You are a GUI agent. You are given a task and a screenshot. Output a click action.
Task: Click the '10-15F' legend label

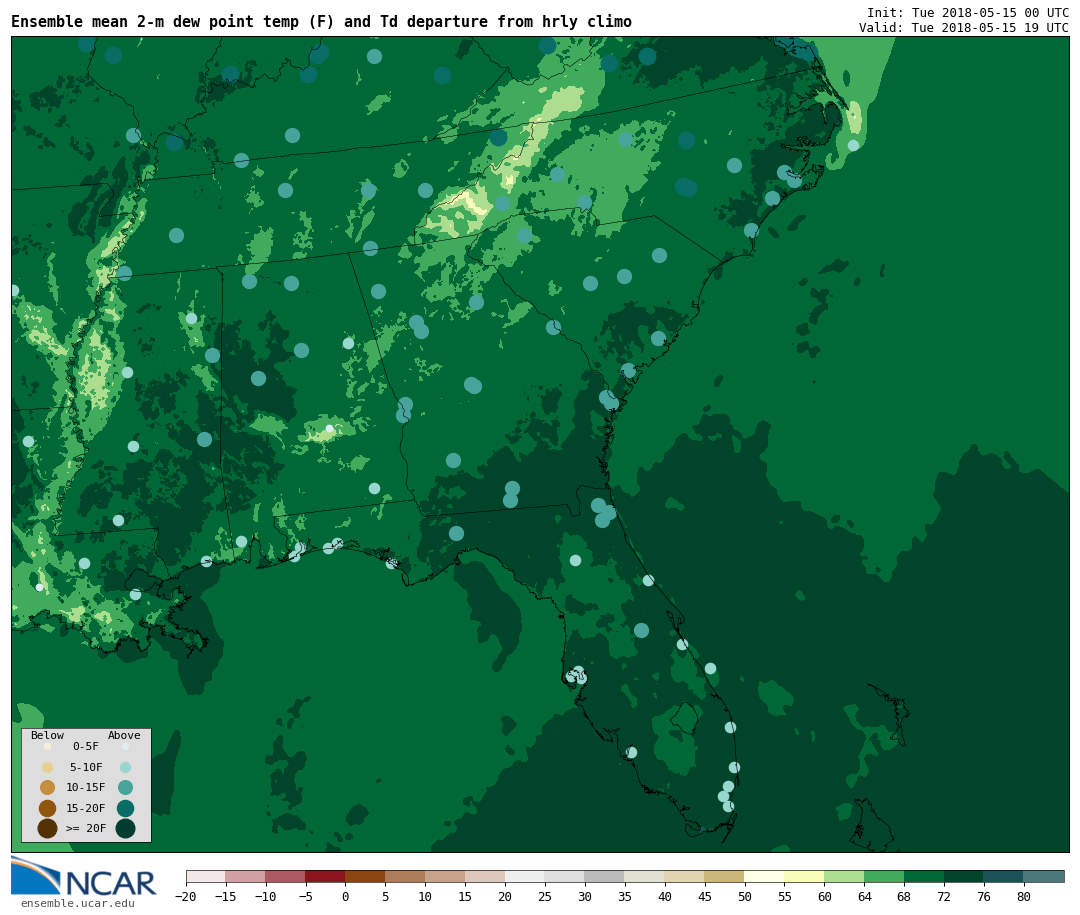[x=86, y=787]
